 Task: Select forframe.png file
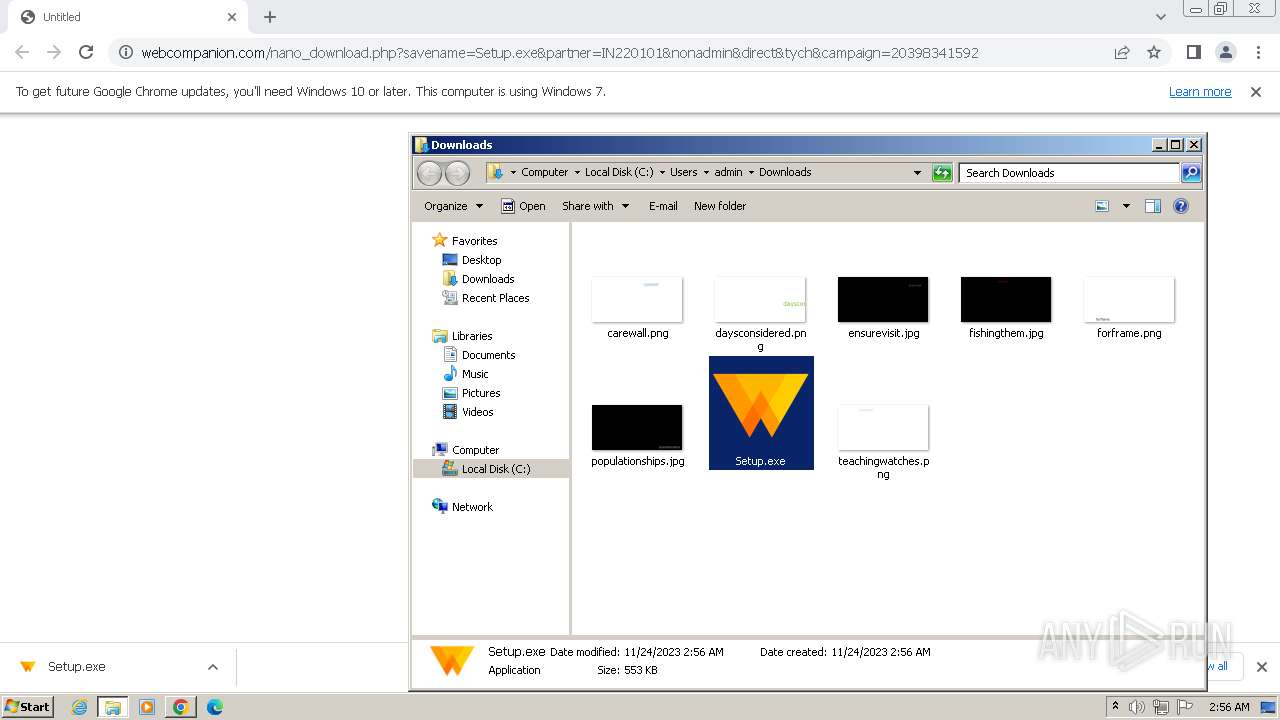click(1129, 308)
